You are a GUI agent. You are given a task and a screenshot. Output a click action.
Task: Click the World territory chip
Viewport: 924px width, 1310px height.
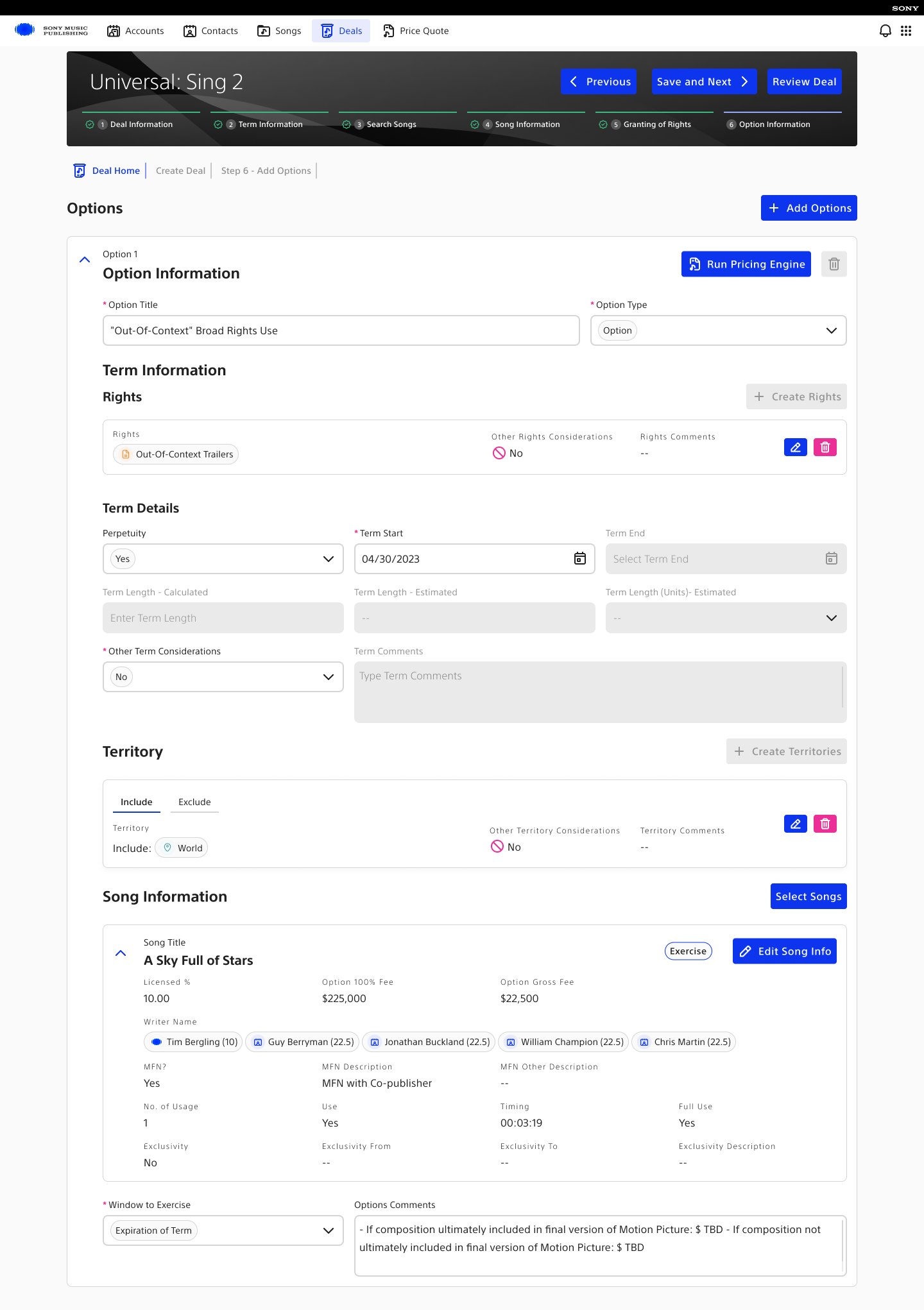(x=182, y=848)
